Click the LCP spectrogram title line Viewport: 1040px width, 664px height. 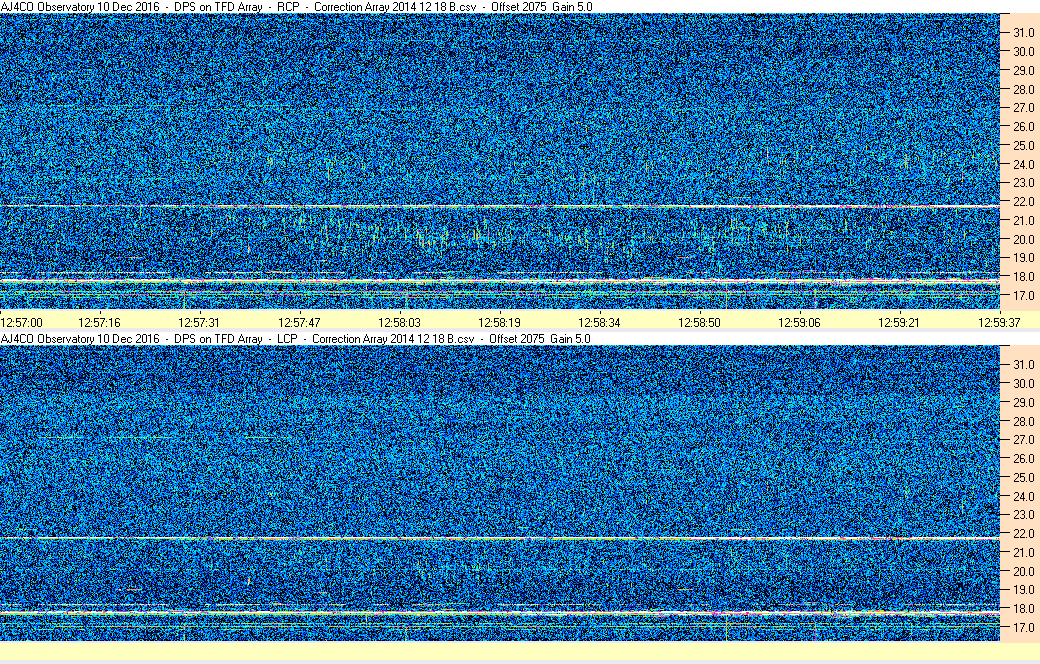point(295,339)
